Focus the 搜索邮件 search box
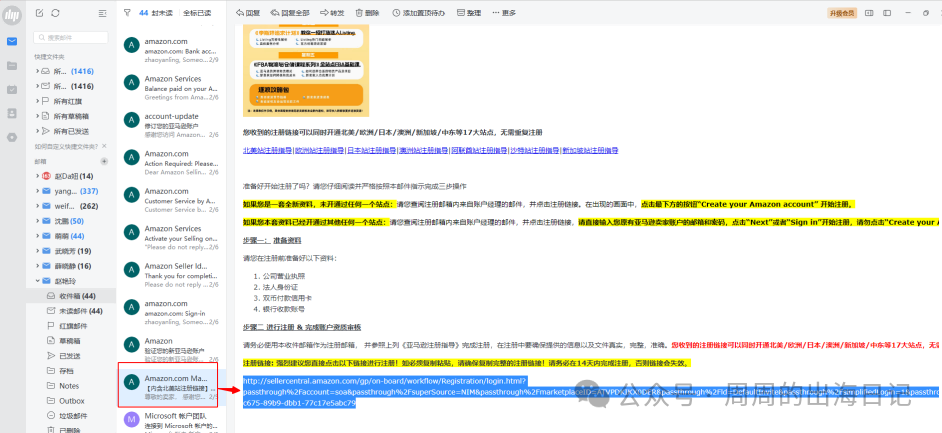This screenshot has width=942, height=433. [x=71, y=38]
